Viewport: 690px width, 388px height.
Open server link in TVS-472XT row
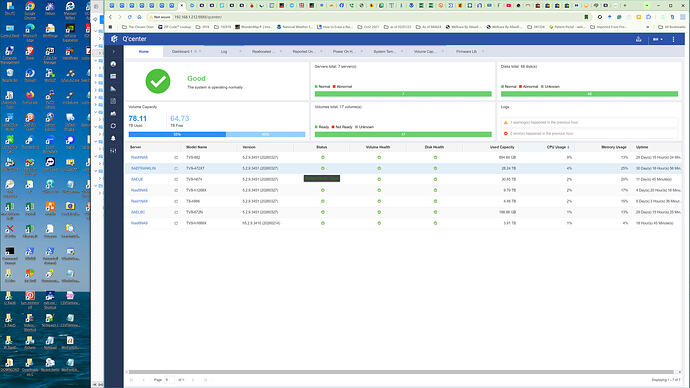143,168
